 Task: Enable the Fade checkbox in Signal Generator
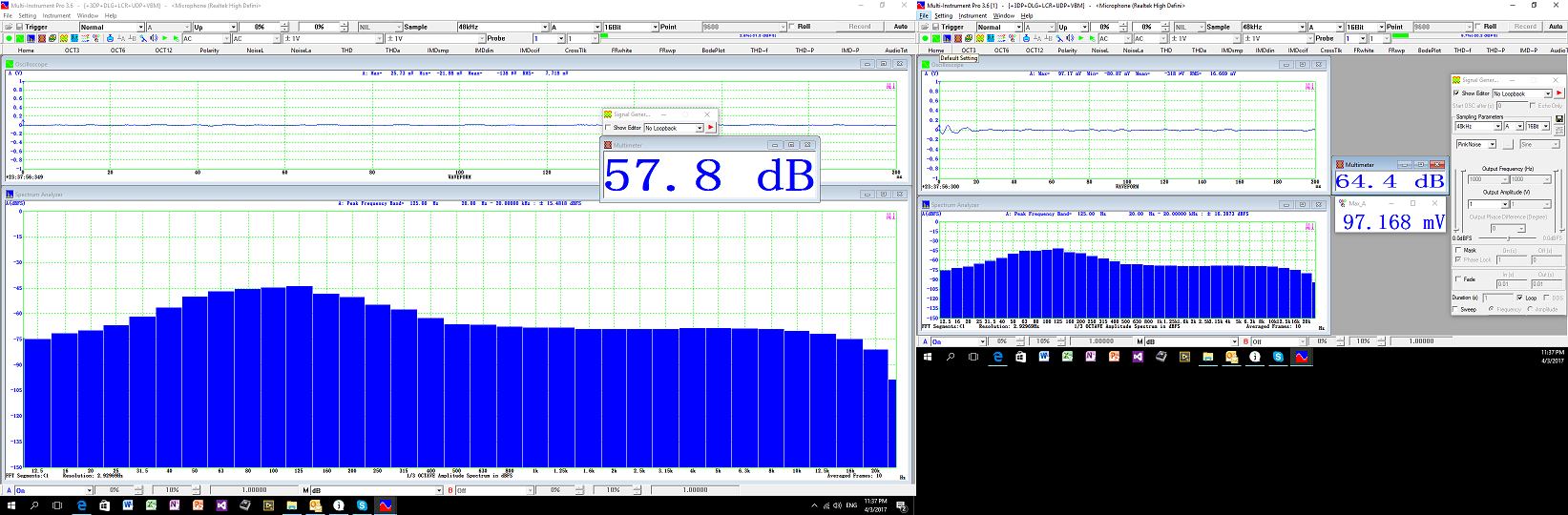pos(1457,279)
